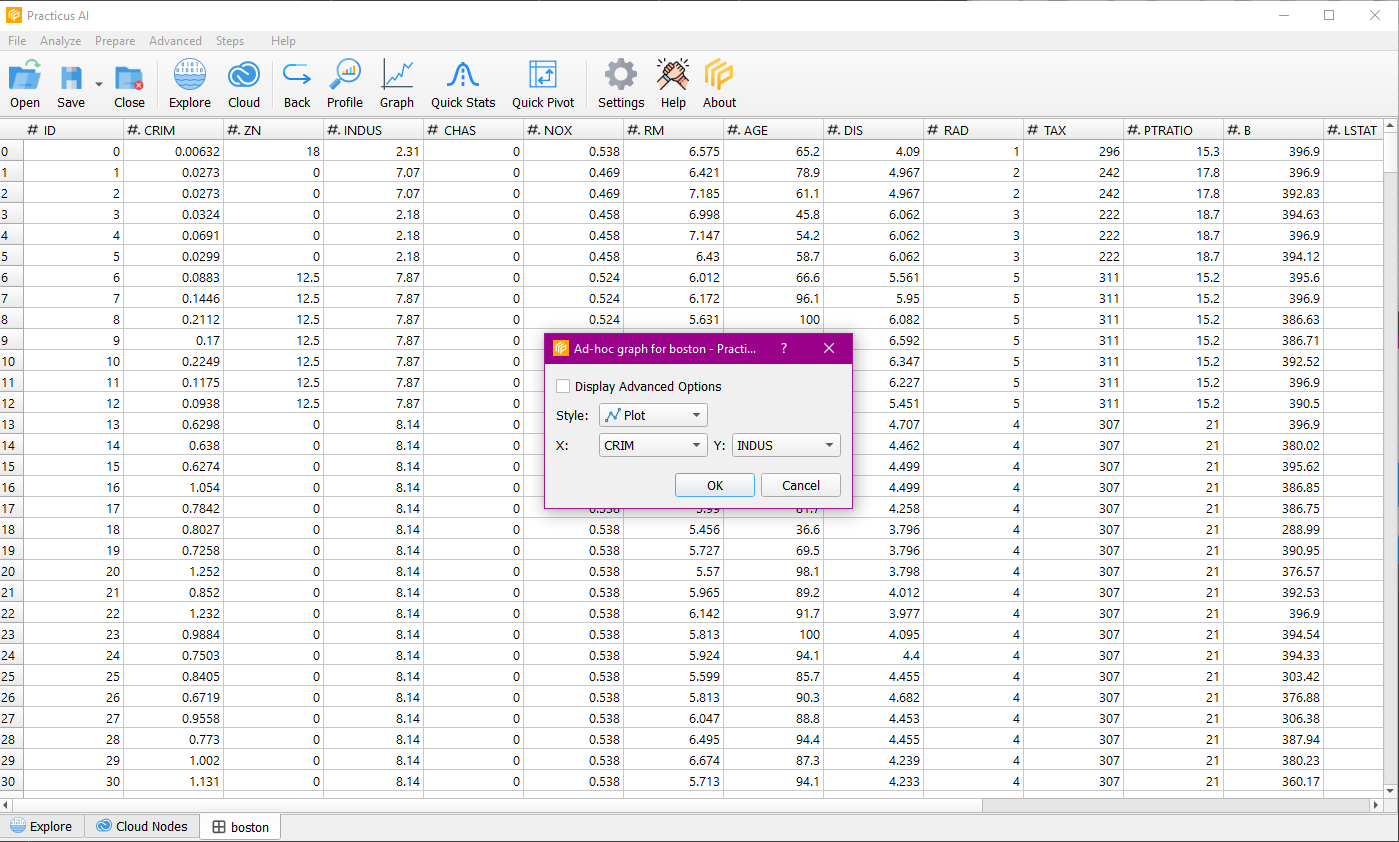Image resolution: width=1399 pixels, height=842 pixels.
Task: Switch to the Cloud Nodes tab
Action: tap(141, 827)
